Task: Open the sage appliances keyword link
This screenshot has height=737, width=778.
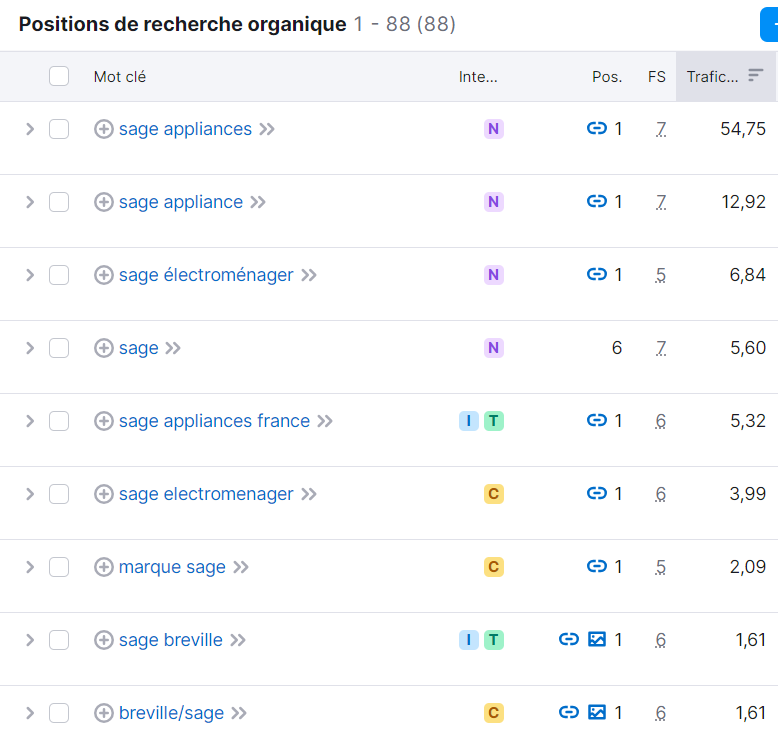Action: pyautogui.click(x=185, y=129)
